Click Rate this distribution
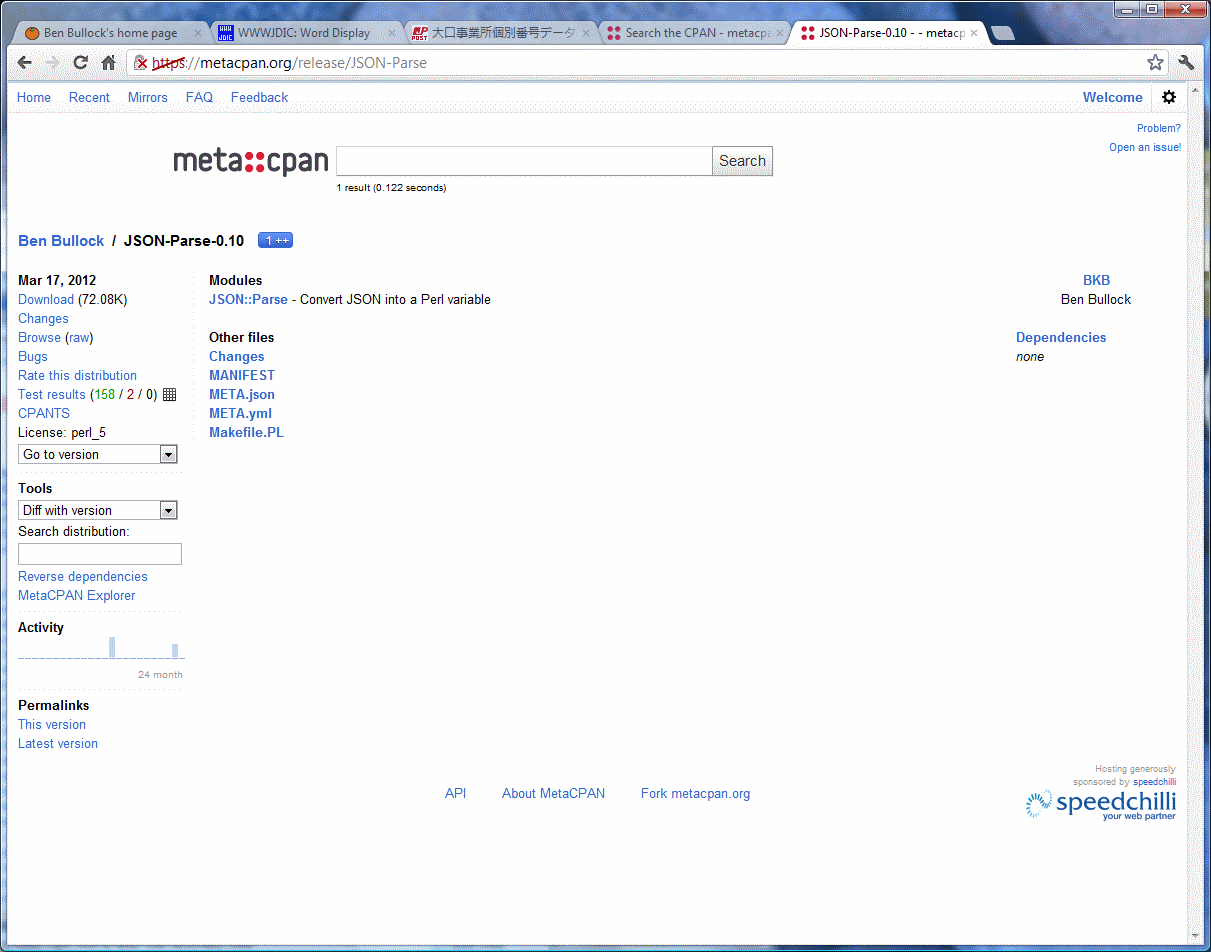This screenshot has height=952, width=1211. click(77, 375)
